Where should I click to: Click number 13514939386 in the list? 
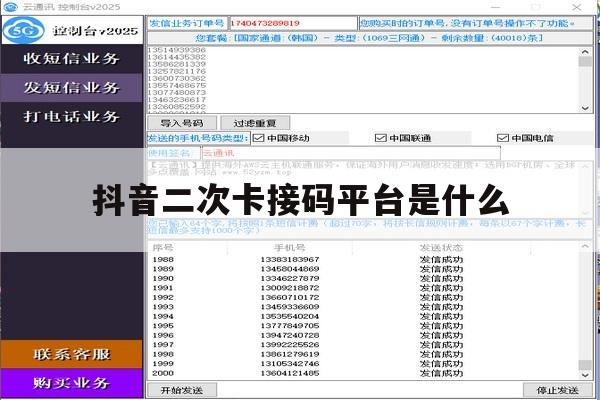pyautogui.click(x=176, y=50)
